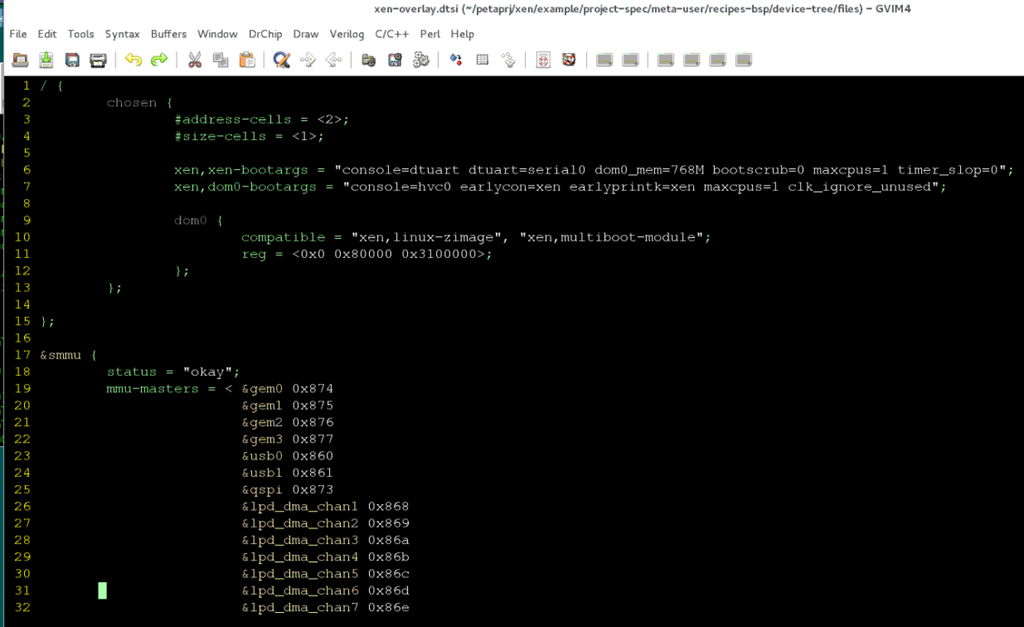Click "xen,xen-bootargs" property name
The height and width of the screenshot is (627, 1024).
[x=240, y=170]
